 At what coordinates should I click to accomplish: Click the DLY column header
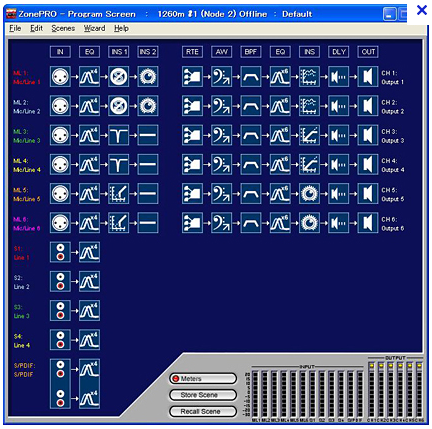(339, 52)
